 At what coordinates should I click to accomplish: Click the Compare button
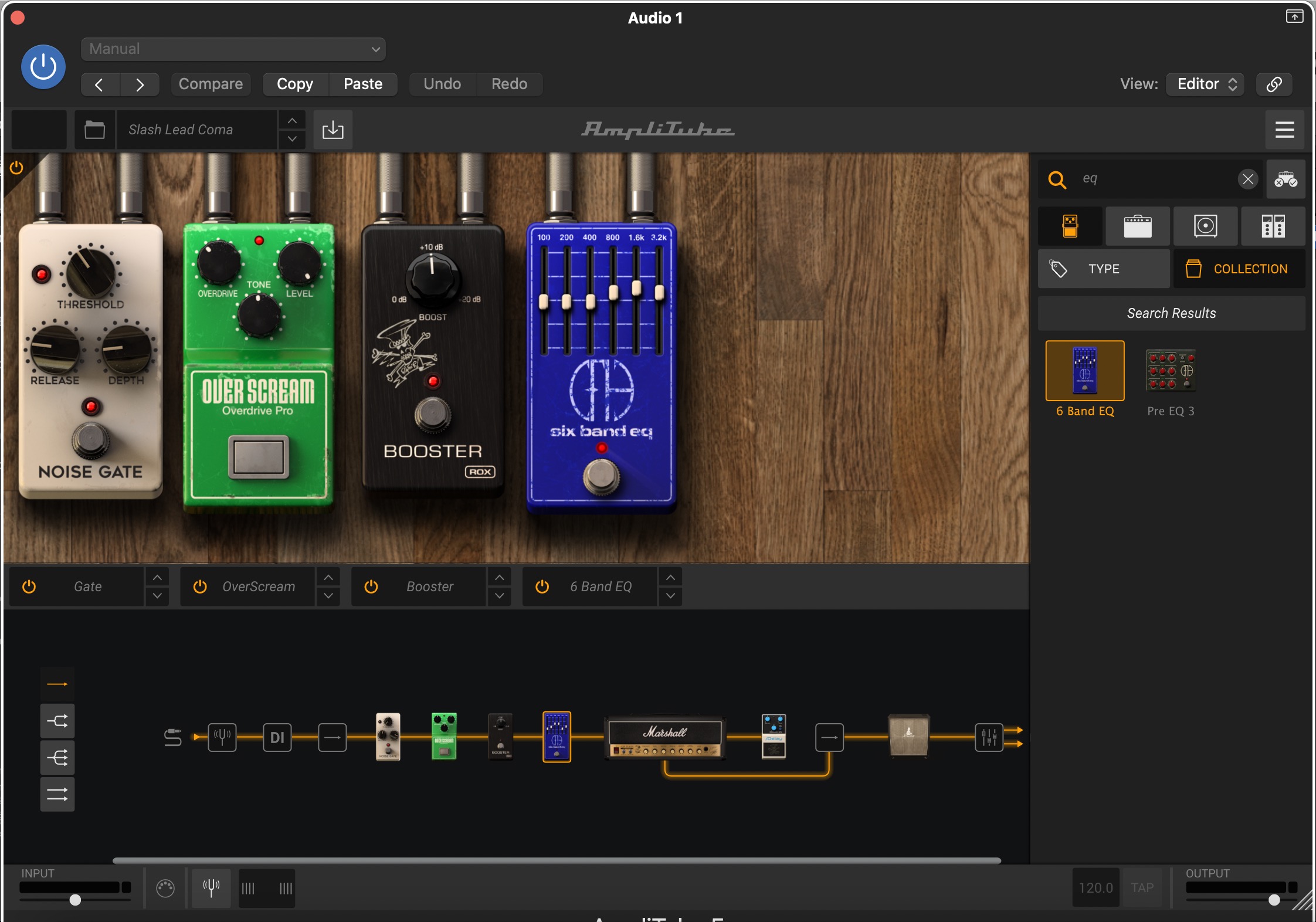211,84
